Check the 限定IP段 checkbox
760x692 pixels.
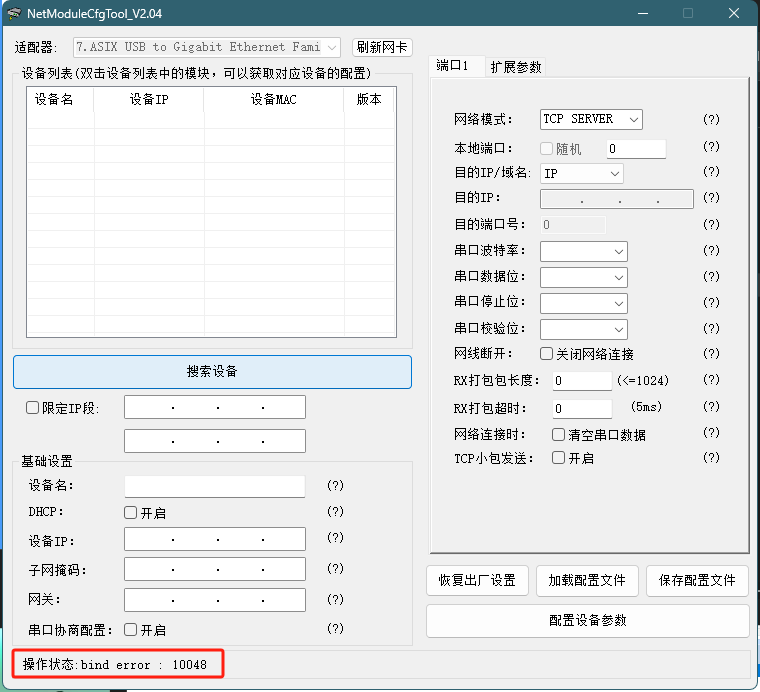coord(32,408)
